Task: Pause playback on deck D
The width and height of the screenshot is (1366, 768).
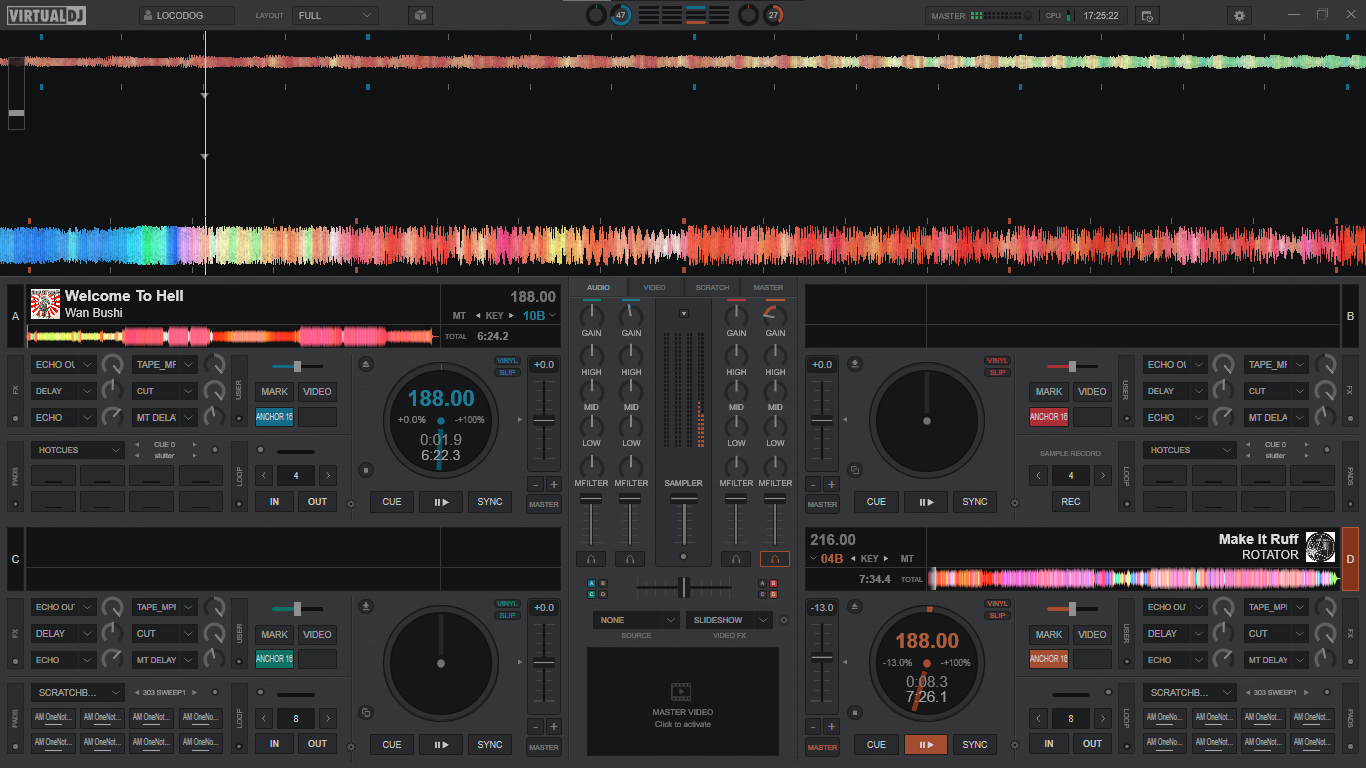Action: tap(926, 744)
